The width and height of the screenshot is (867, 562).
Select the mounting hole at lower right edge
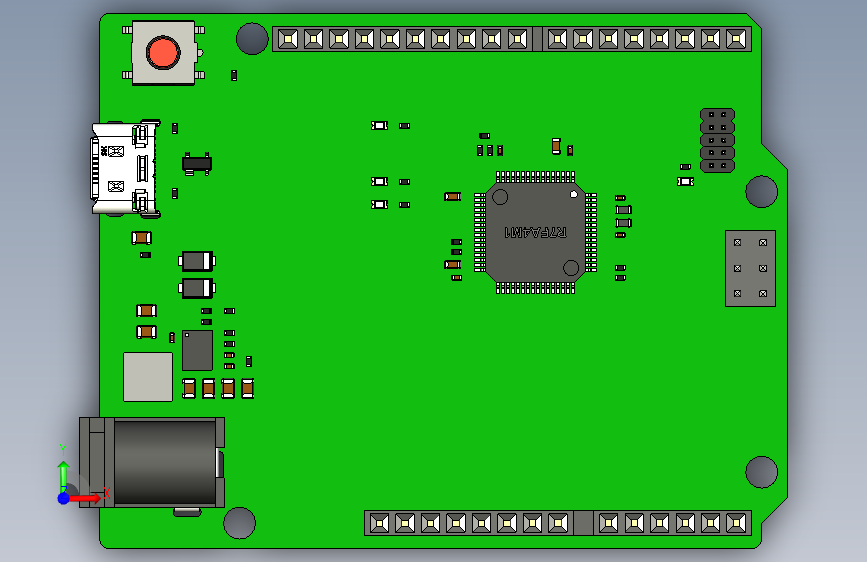click(761, 472)
